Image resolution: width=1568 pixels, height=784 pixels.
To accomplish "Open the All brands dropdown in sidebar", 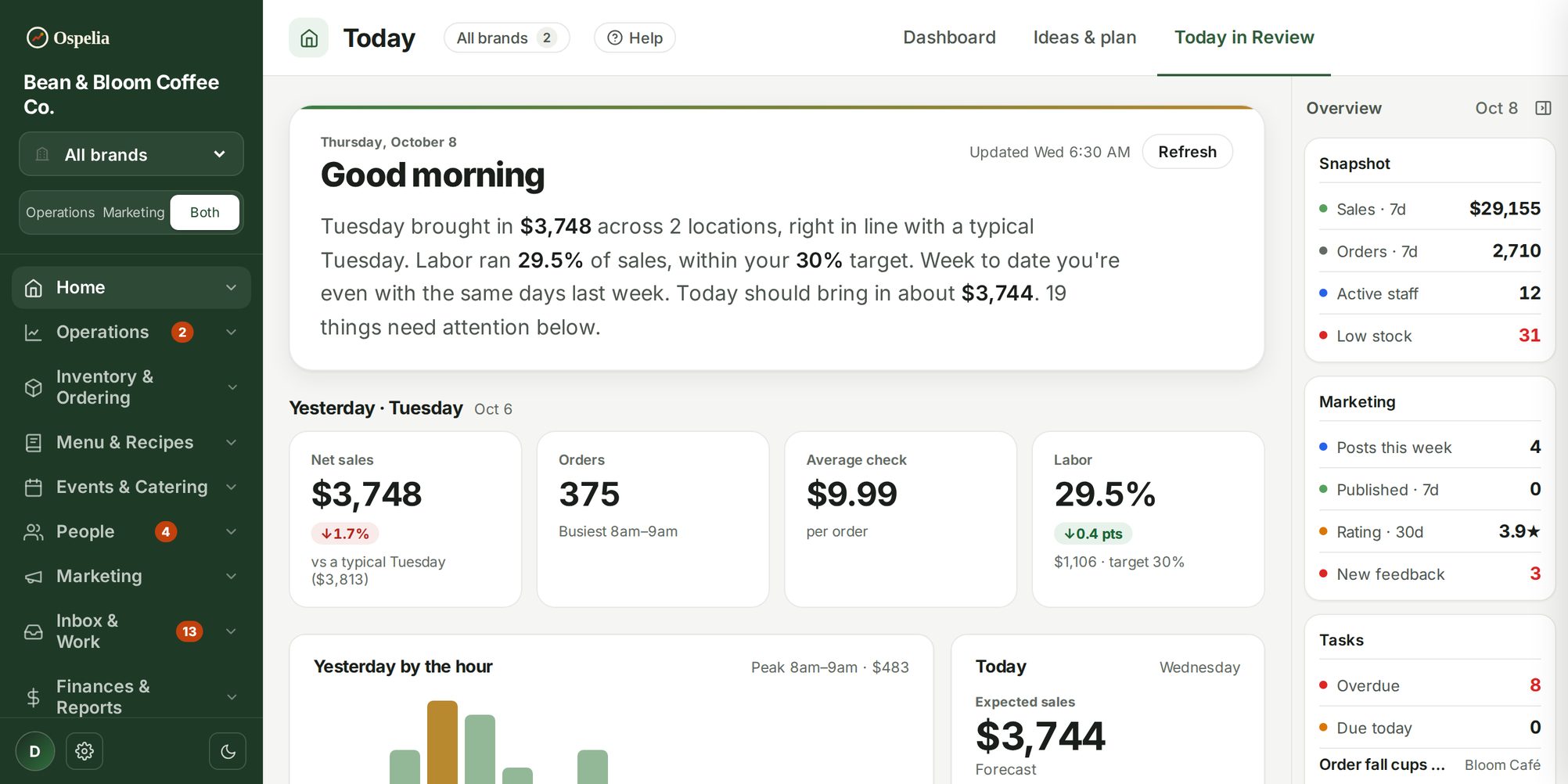I will click(131, 154).
